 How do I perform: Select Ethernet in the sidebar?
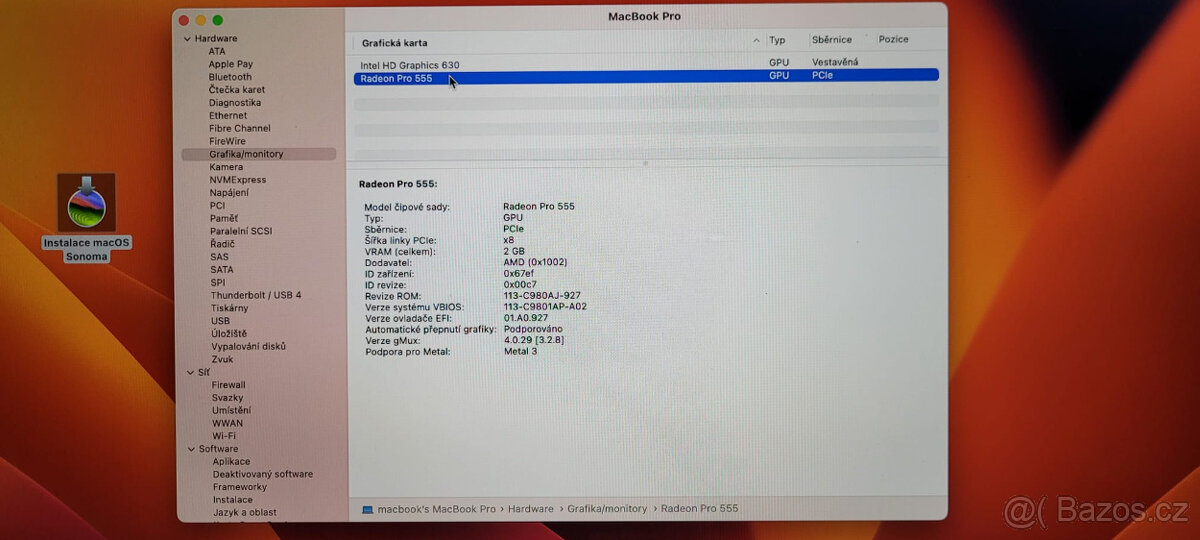(x=228, y=116)
